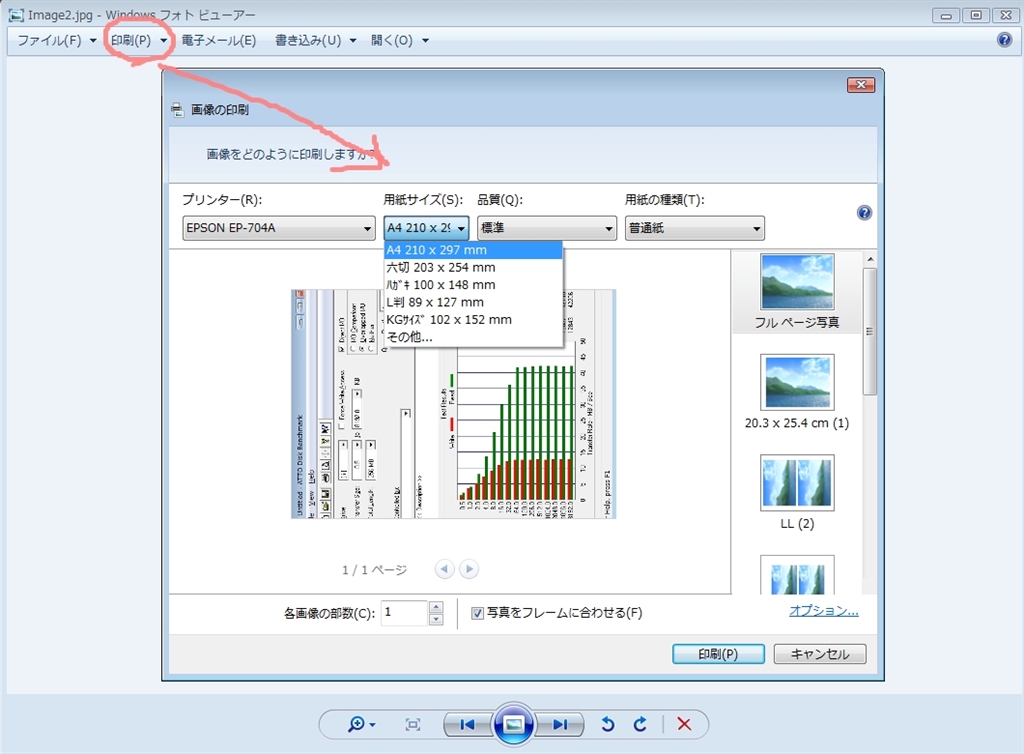Click the print preview image
This screenshot has height=754, width=1024.
coord(453,404)
